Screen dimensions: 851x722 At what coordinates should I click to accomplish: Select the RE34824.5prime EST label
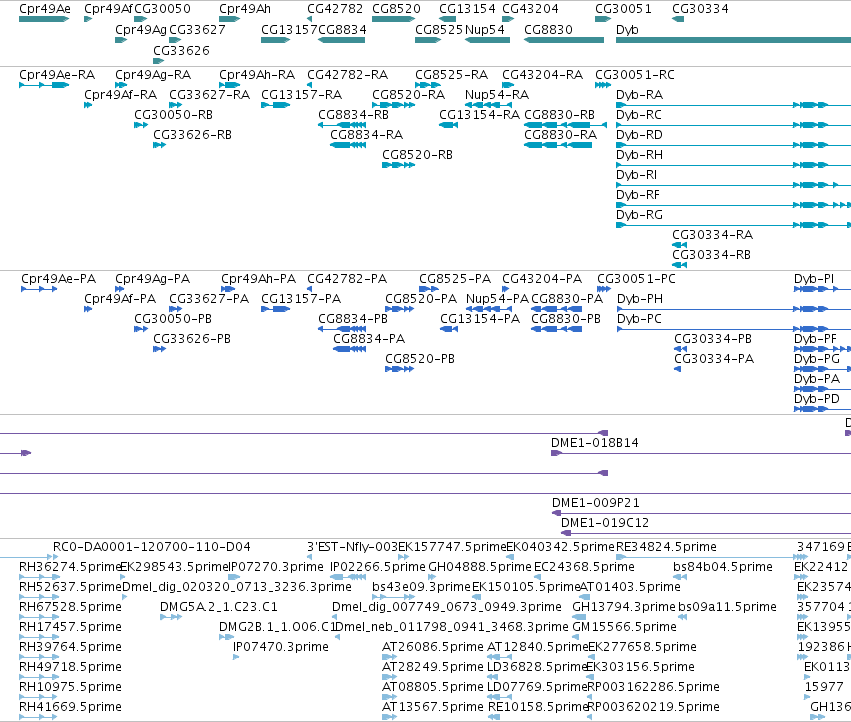pos(666,547)
